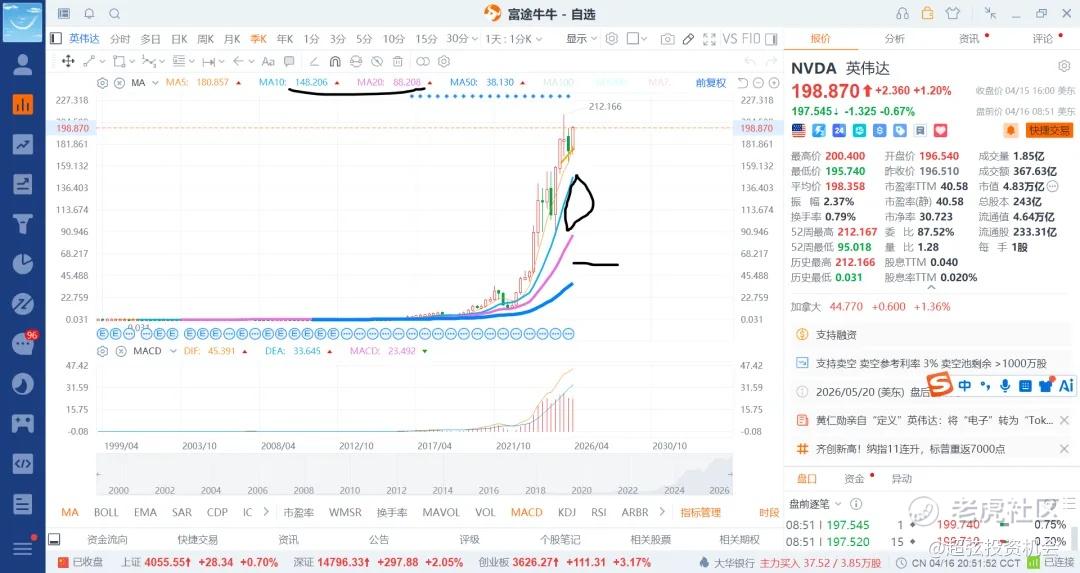
Task: Click the US flag market icon
Action: pyautogui.click(x=798, y=130)
